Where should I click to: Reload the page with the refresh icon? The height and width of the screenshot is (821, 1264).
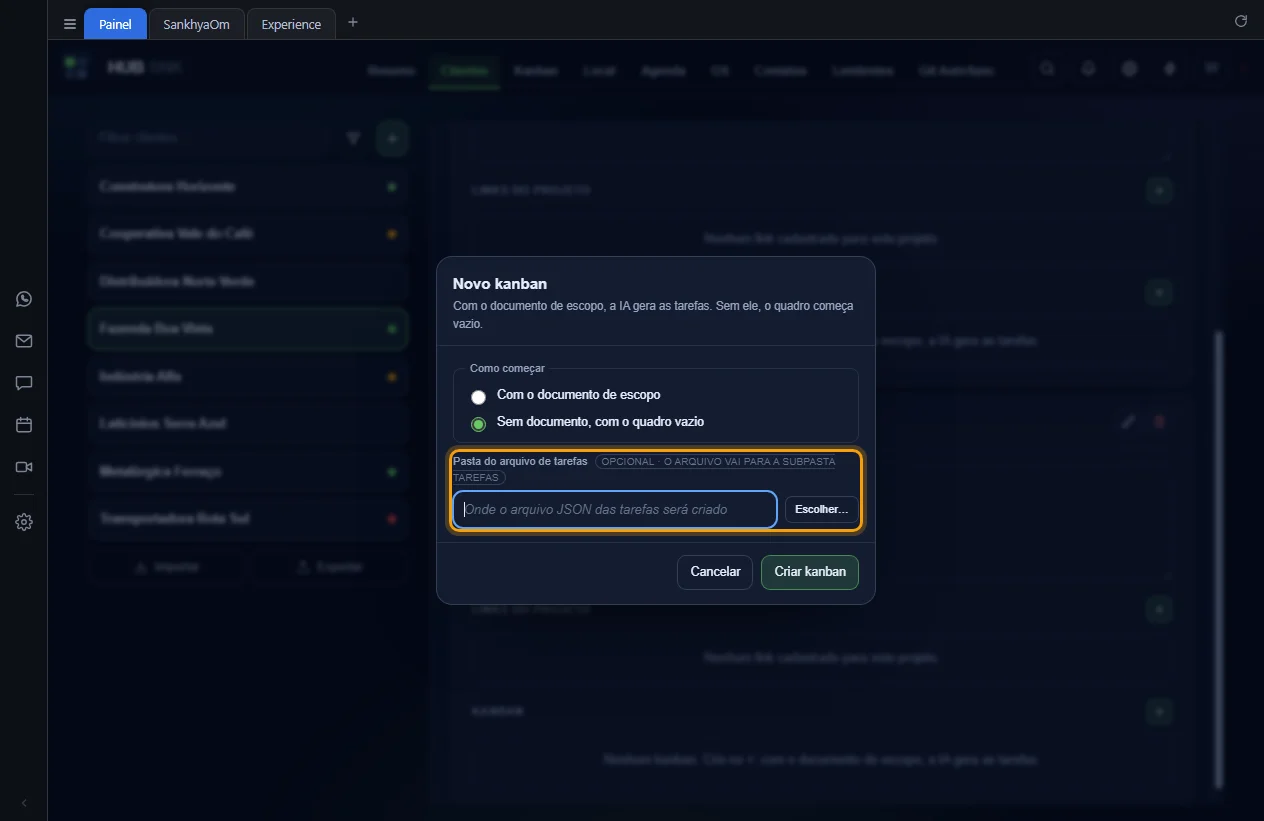1241,21
